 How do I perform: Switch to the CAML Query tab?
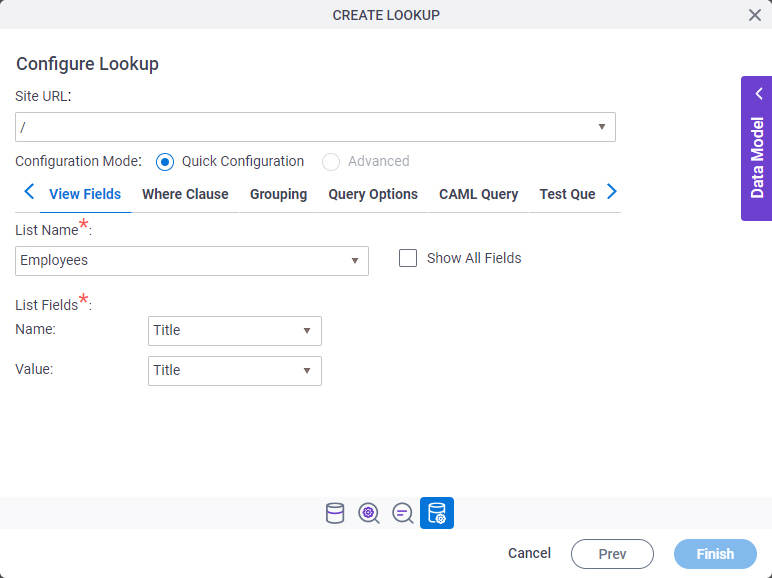click(x=479, y=194)
